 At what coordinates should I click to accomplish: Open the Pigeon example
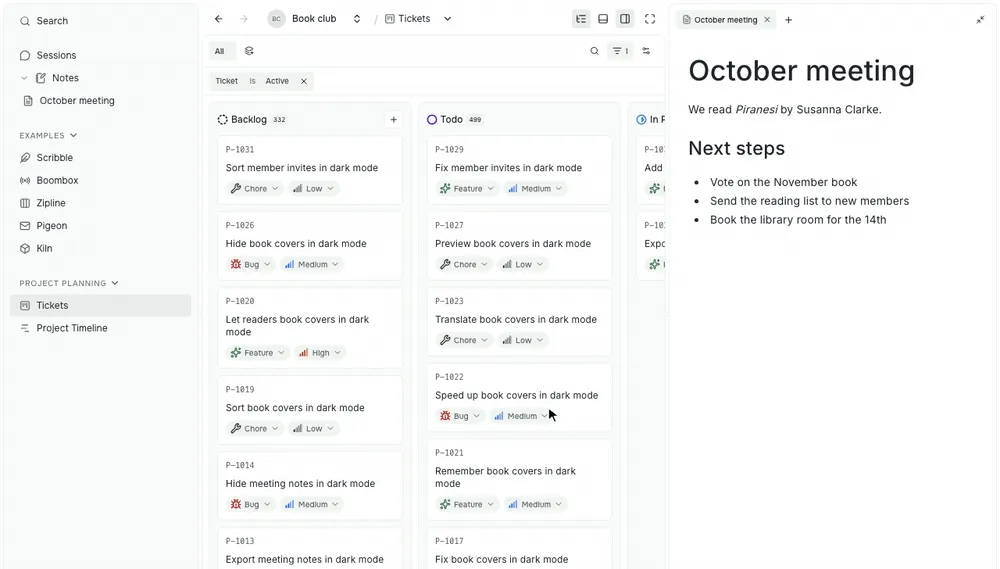[51, 226]
